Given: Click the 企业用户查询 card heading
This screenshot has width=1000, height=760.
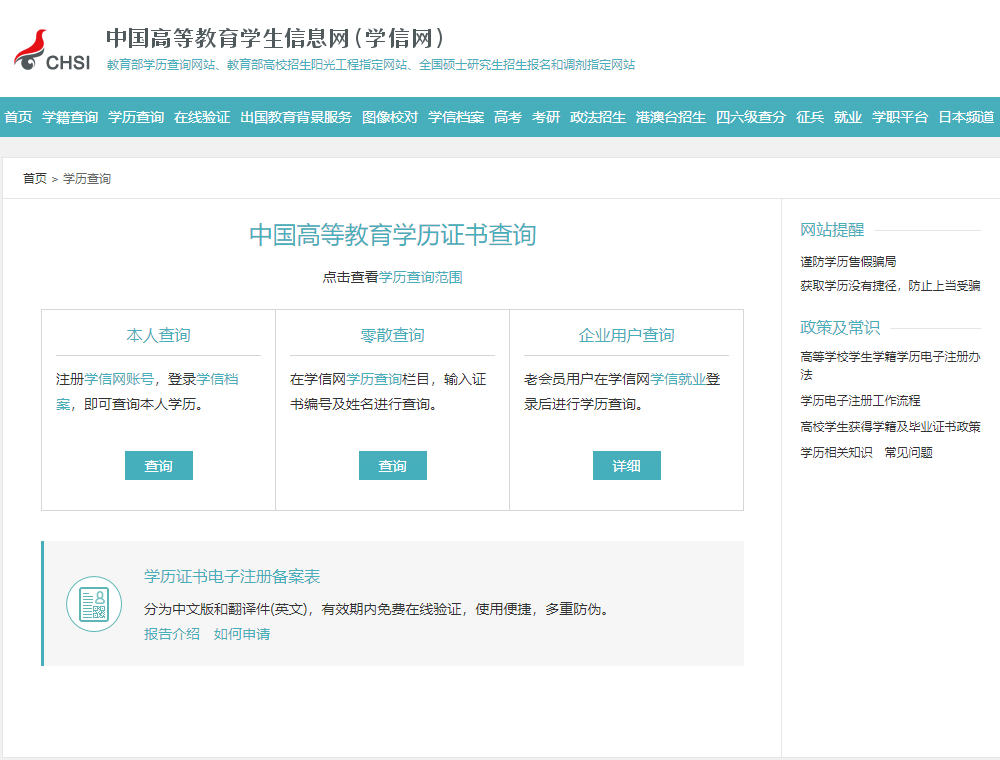Looking at the screenshot, I should [x=627, y=335].
